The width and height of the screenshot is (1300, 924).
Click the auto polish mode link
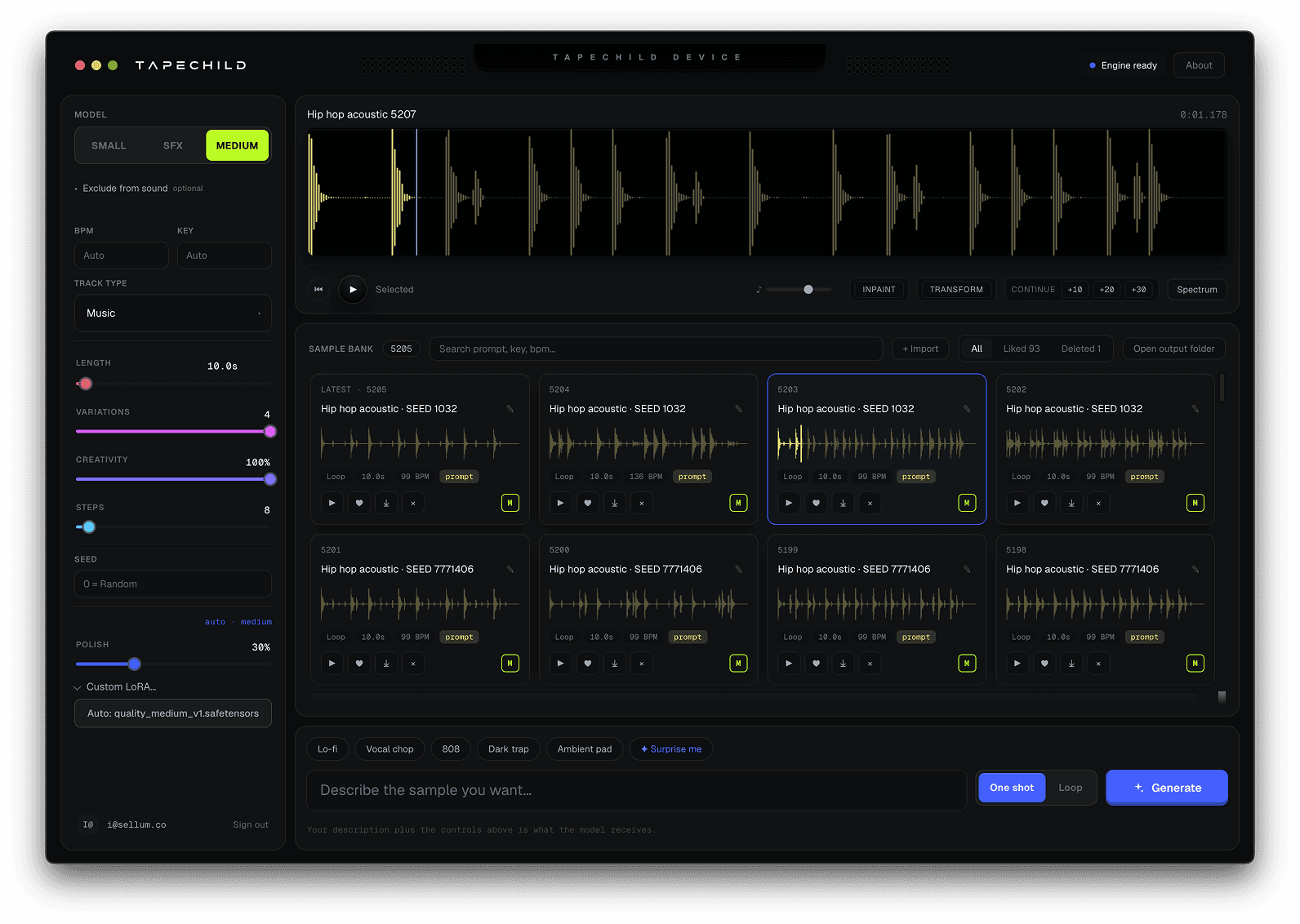coord(215,622)
